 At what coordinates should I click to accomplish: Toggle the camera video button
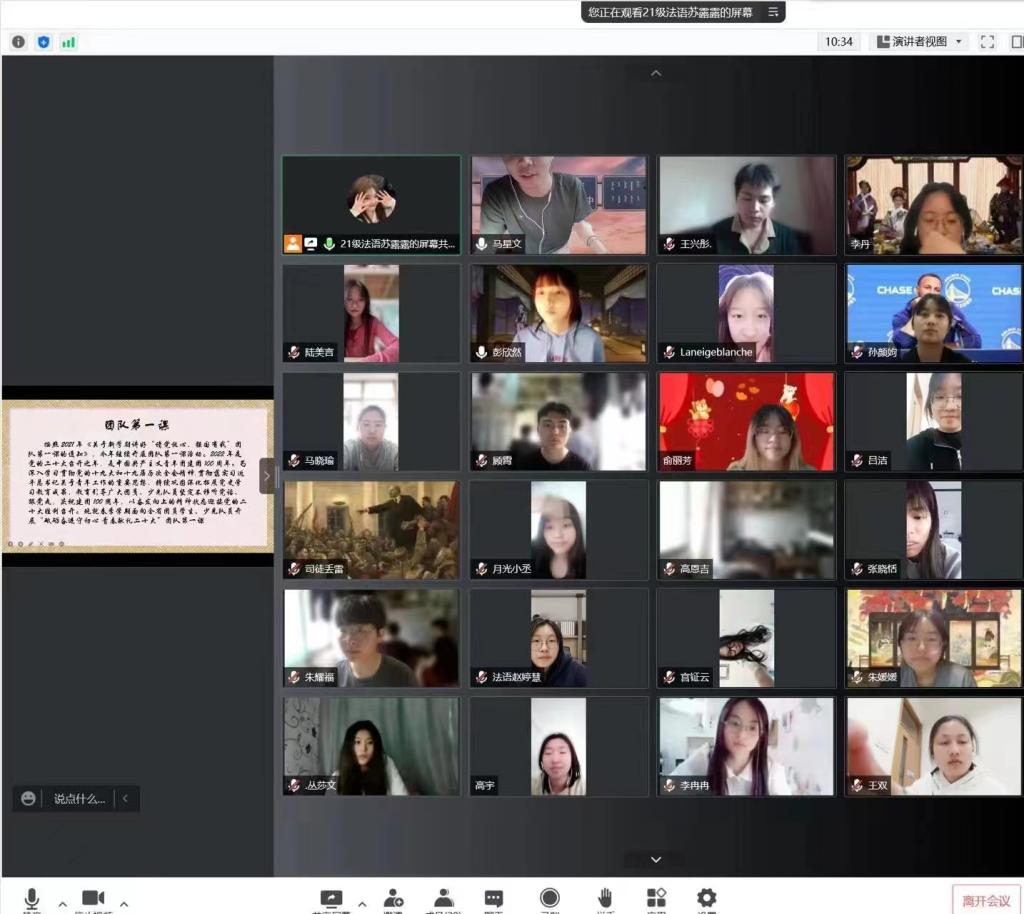[x=93, y=898]
